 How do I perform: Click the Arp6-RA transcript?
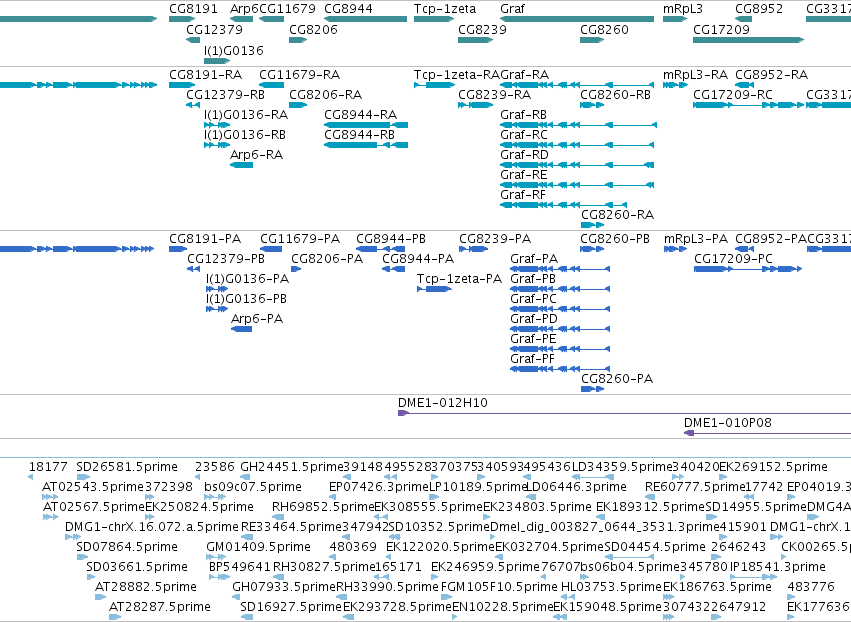pyautogui.click(x=242, y=165)
